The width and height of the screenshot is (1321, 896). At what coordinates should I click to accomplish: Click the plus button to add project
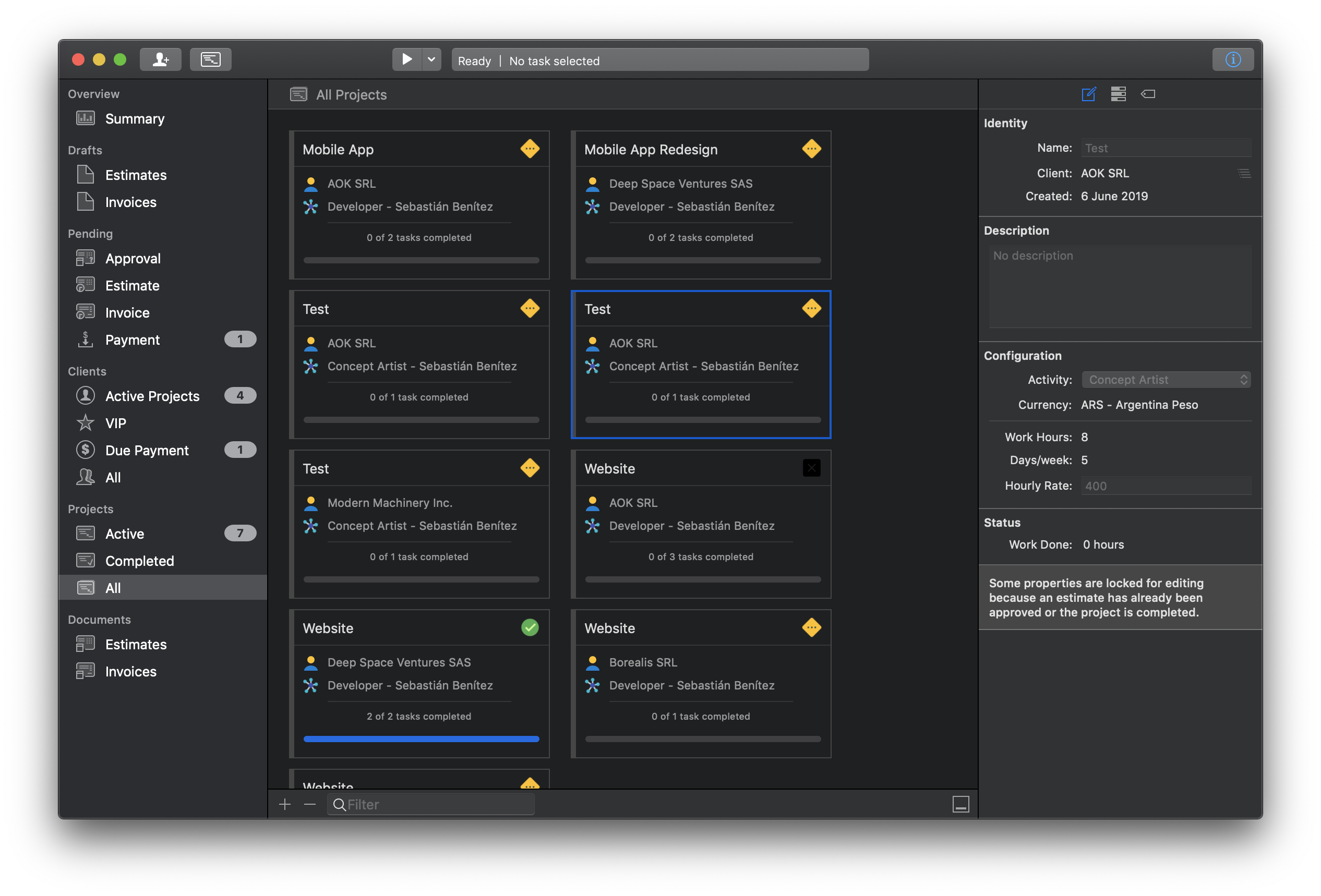point(285,804)
